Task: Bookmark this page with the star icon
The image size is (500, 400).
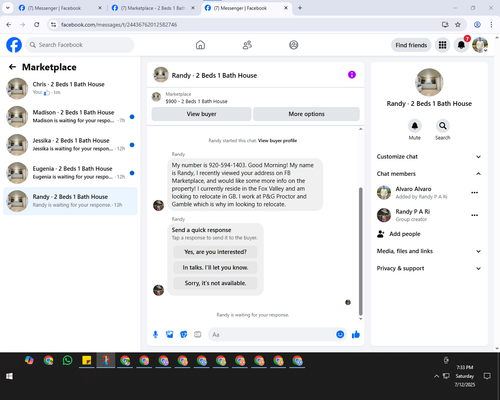Action: click(458, 25)
